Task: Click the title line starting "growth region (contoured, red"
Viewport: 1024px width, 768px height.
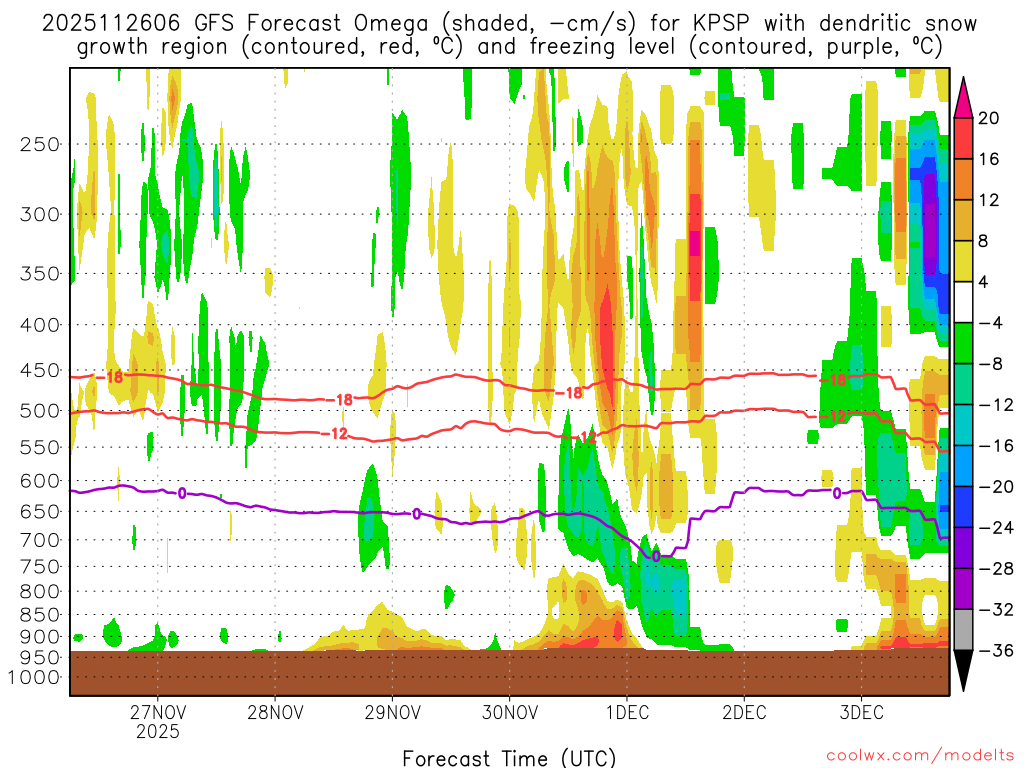Action: (509, 47)
